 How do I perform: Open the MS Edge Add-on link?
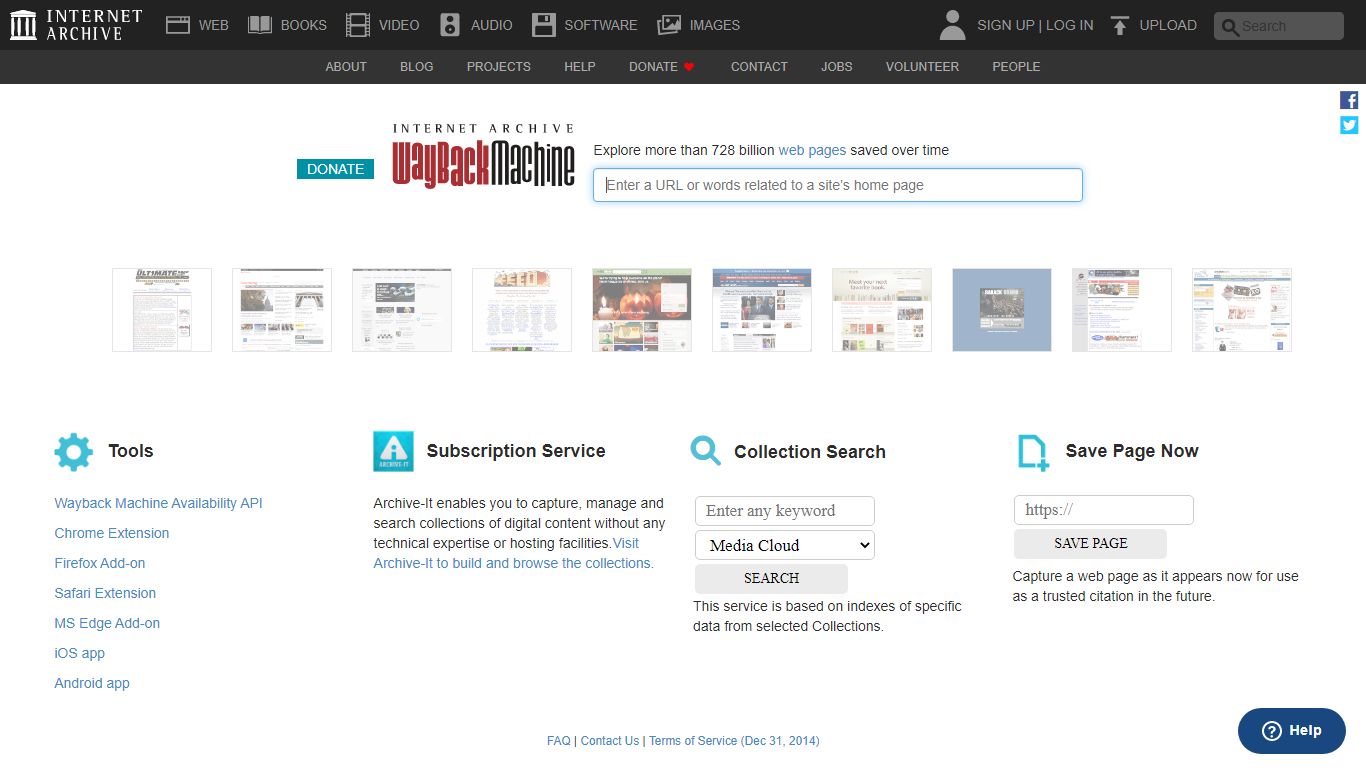(x=107, y=623)
